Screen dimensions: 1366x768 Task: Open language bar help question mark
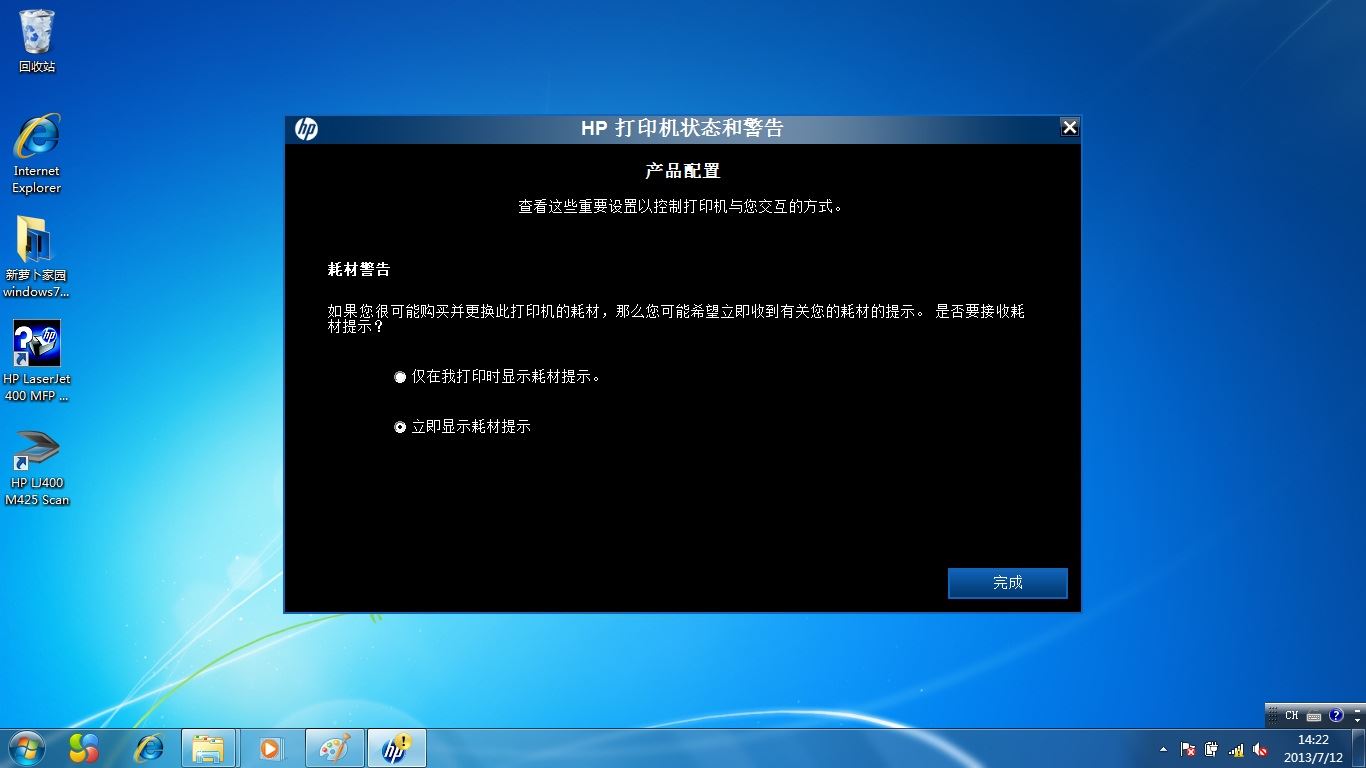pos(1336,715)
